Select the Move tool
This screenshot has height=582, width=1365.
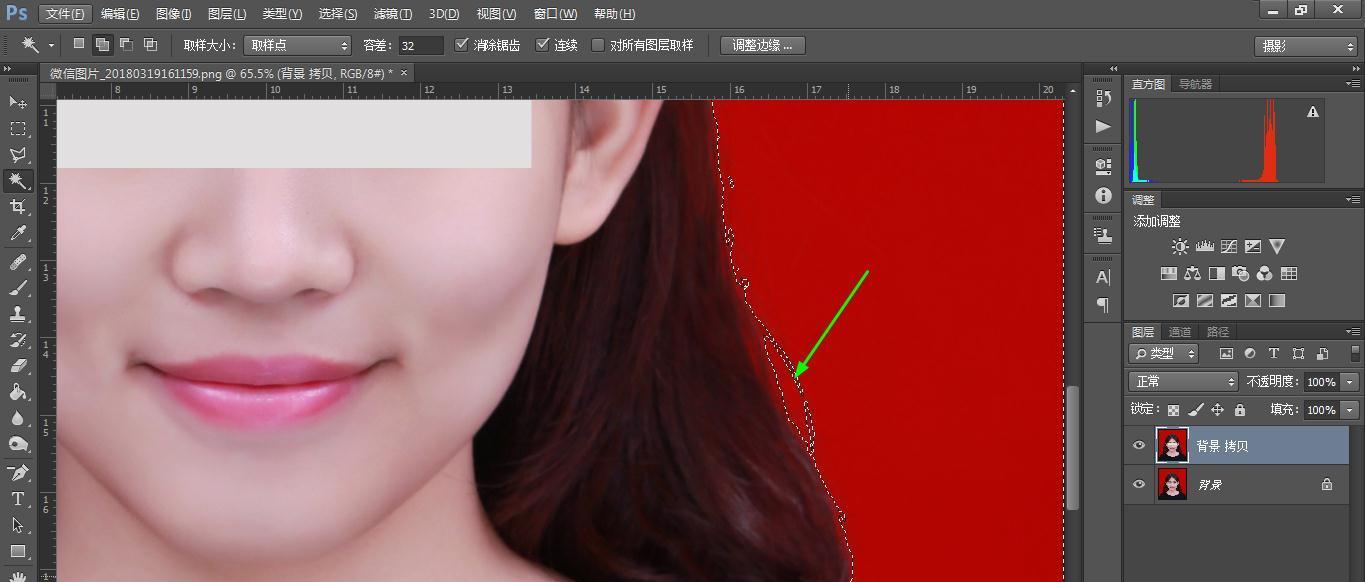[x=18, y=103]
